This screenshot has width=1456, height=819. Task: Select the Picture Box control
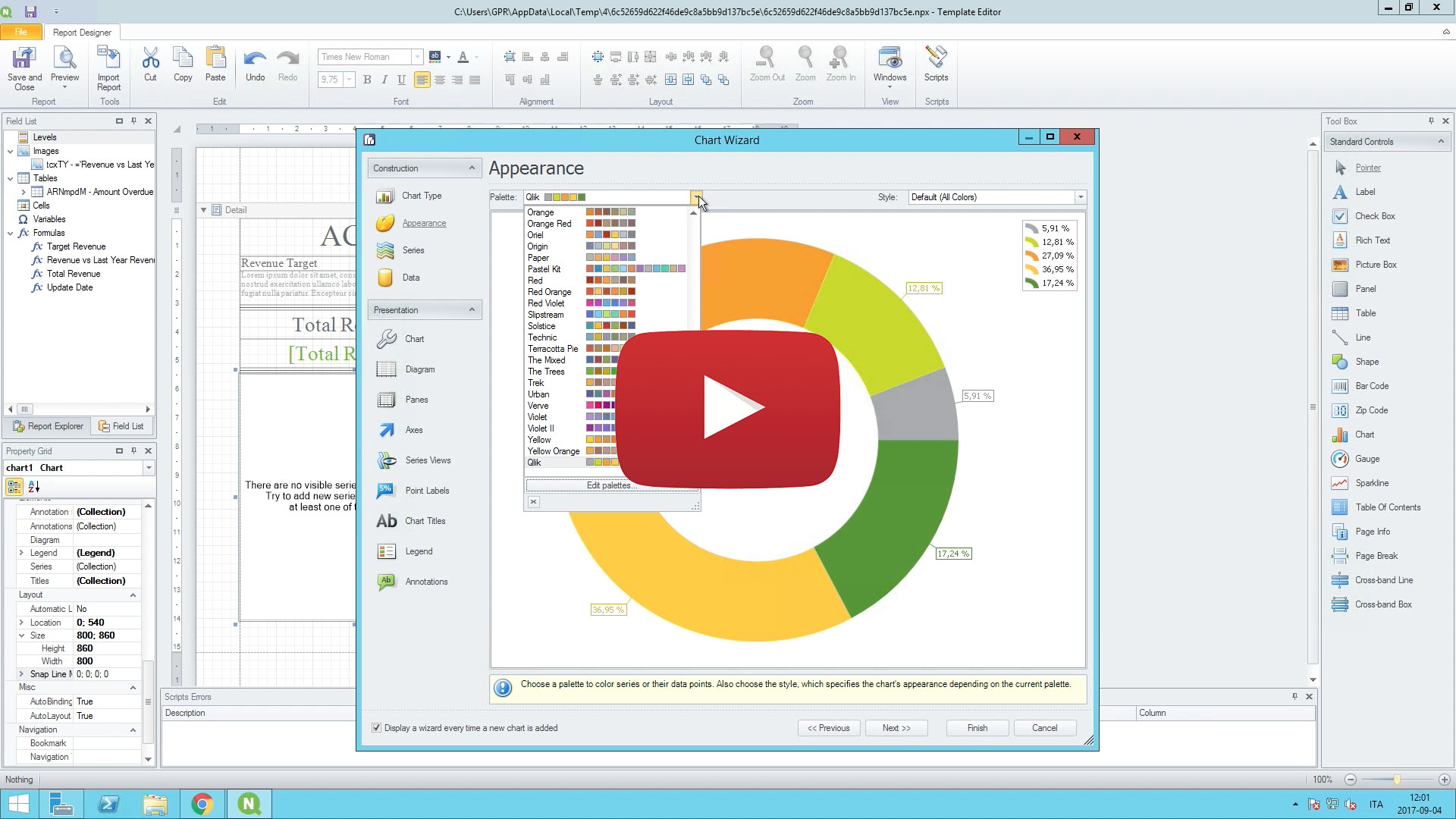(1376, 265)
